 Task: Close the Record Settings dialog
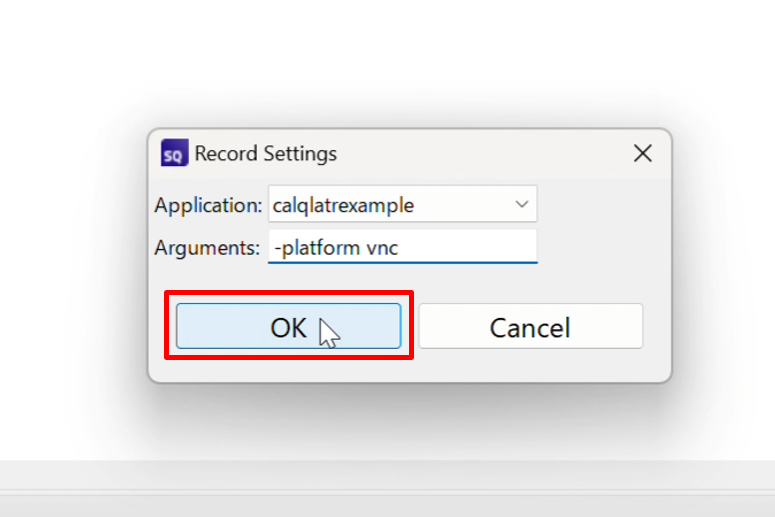[x=643, y=153]
